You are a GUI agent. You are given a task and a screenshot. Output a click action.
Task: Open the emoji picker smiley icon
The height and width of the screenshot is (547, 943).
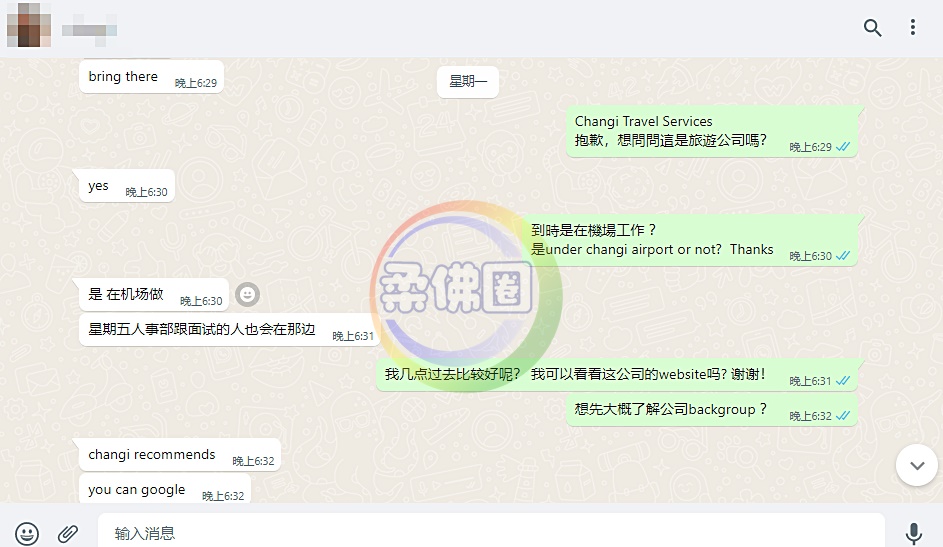click(x=27, y=533)
